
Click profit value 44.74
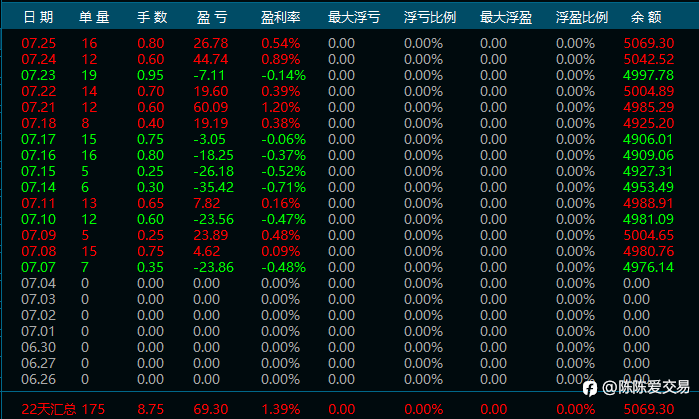point(211,59)
